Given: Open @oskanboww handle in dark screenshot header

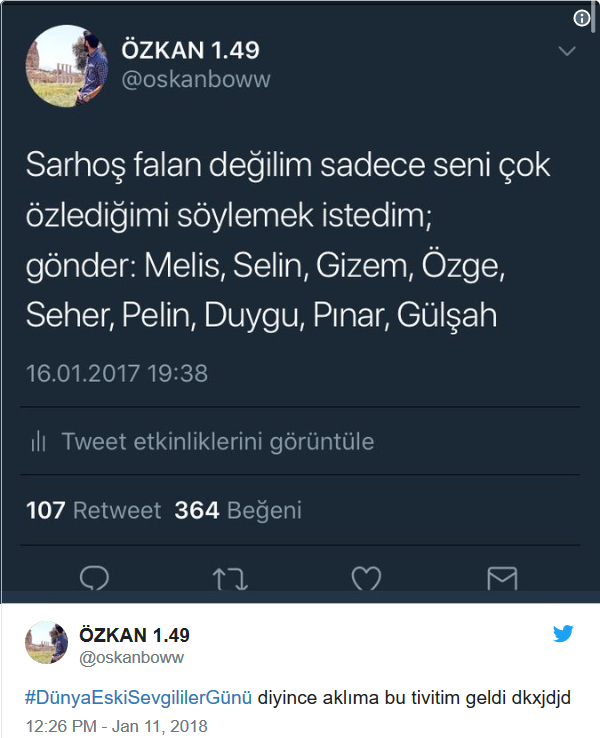Looking at the screenshot, I should click(196, 79).
